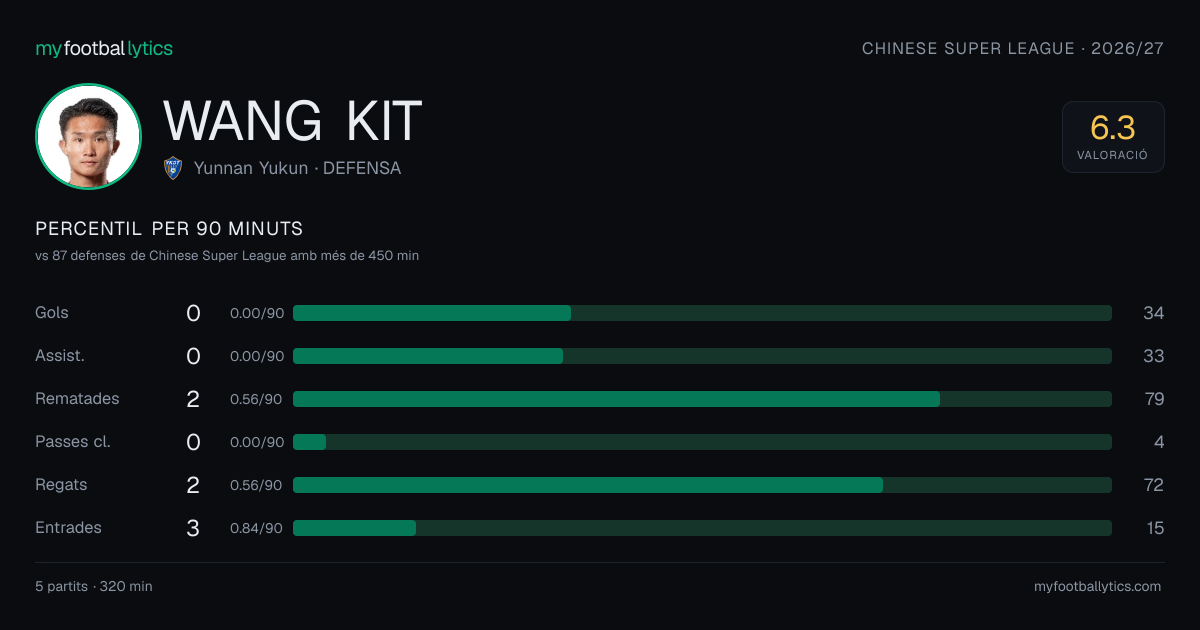Viewport: 1200px width, 630px height.
Task: Click the 6.3 Valoració rating box
Action: pos(1113,137)
